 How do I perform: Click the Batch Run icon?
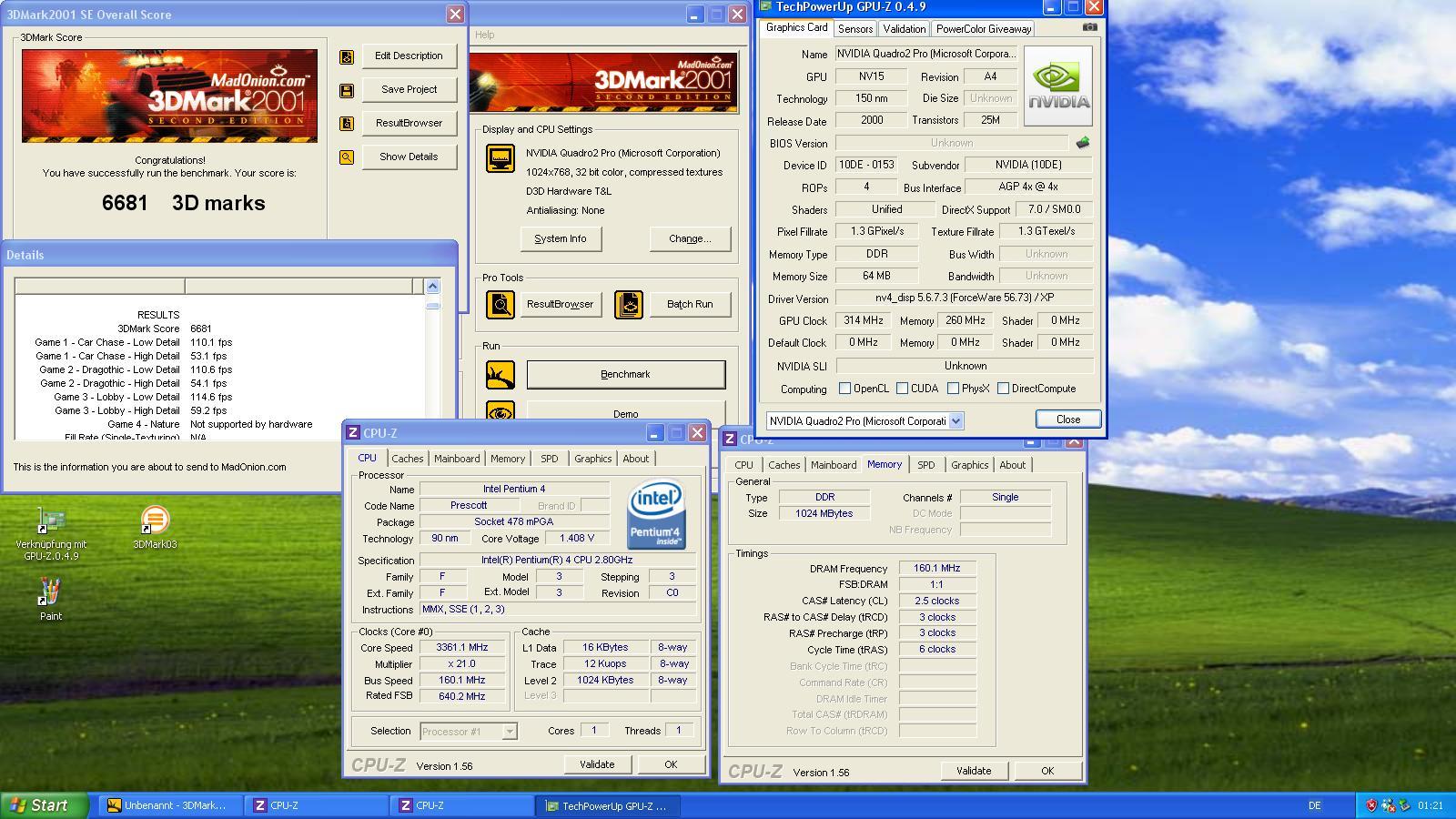click(628, 305)
